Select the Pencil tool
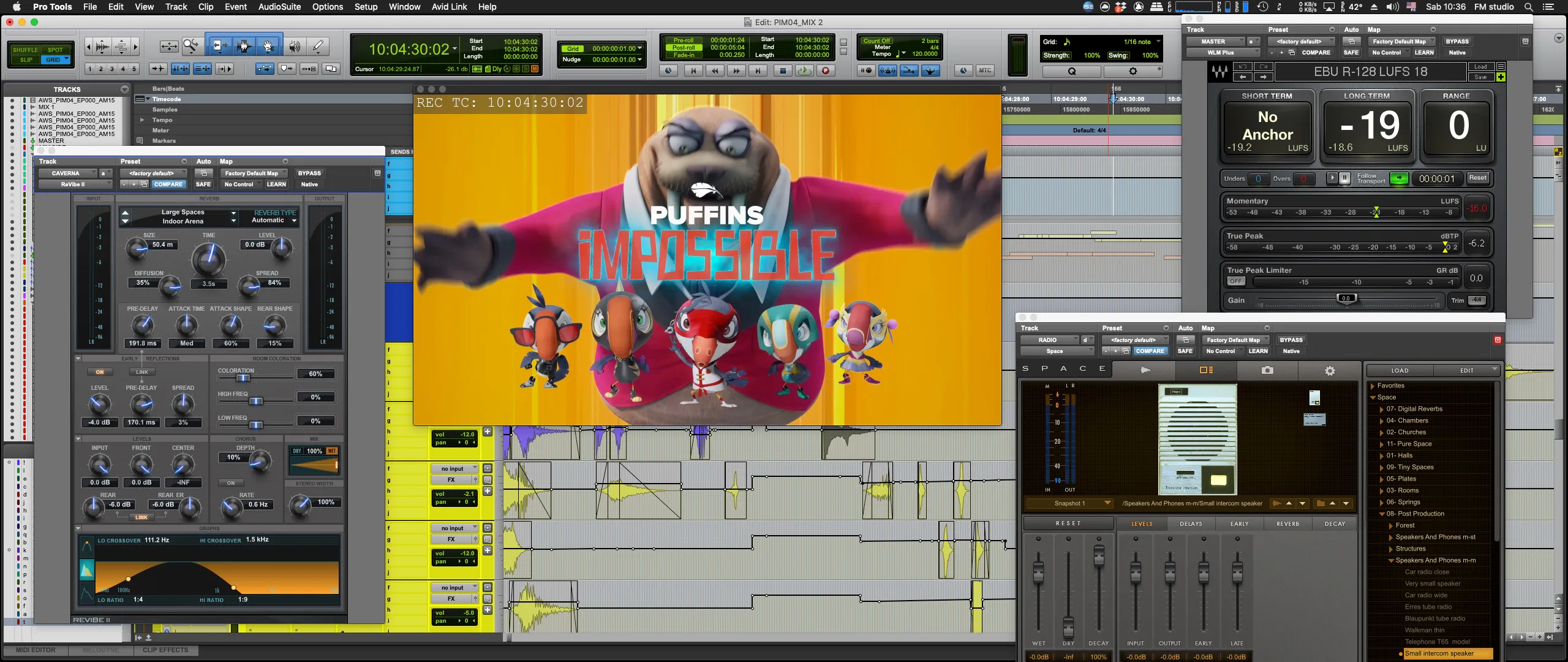This screenshot has height=662, width=1568. point(318,46)
